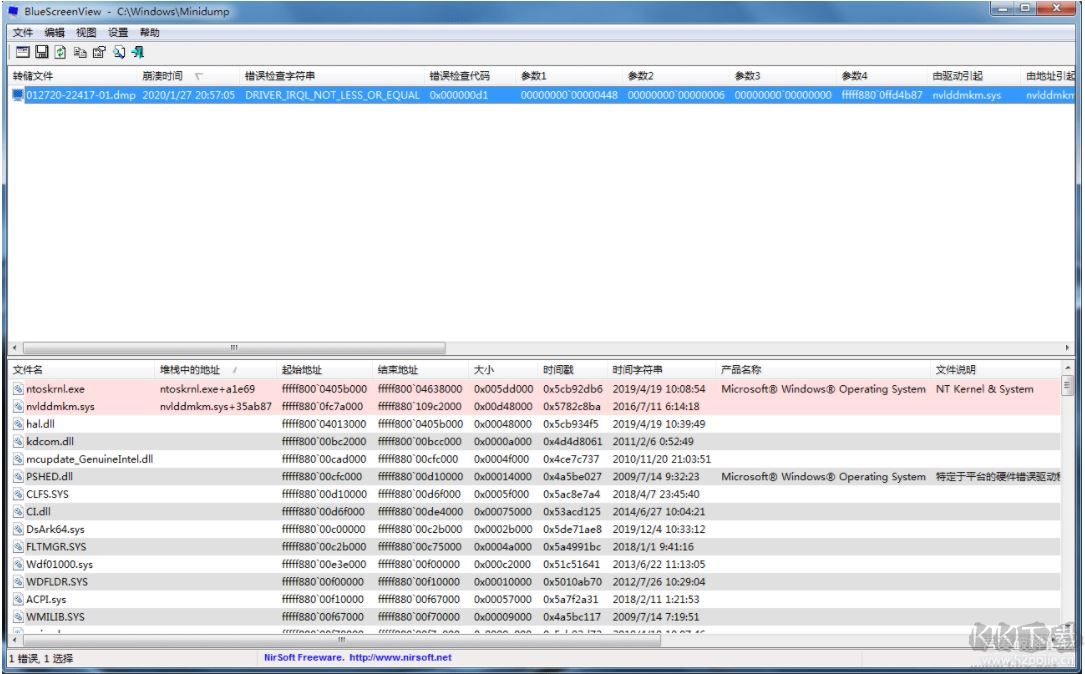Open Advanced Options from the toolbar
This screenshot has width=1085, height=674.
tap(22, 52)
